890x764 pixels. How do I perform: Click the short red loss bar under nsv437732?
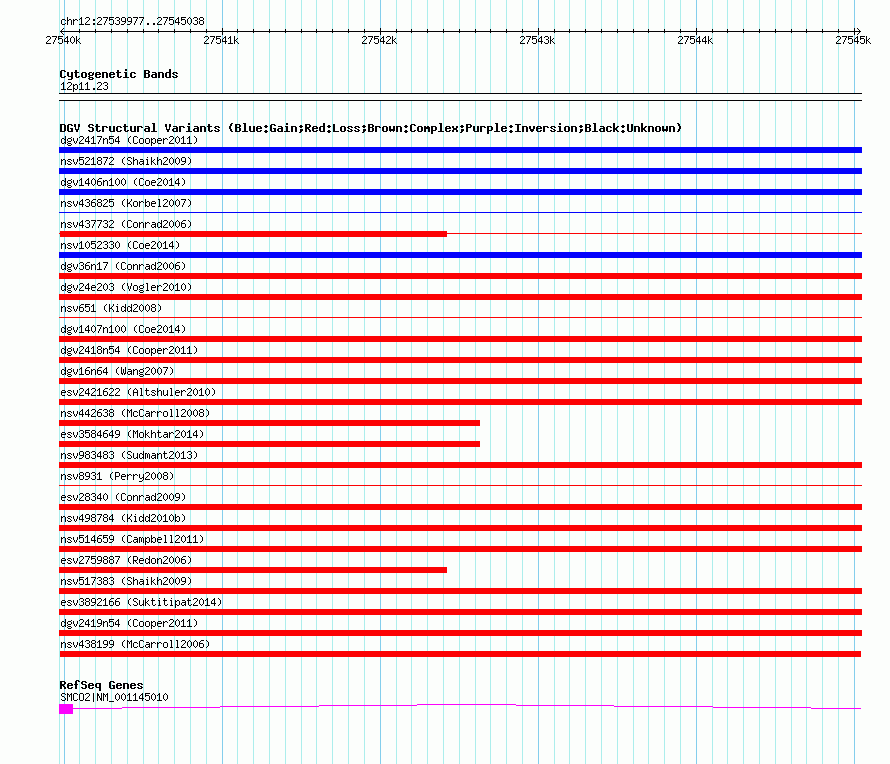[253, 234]
